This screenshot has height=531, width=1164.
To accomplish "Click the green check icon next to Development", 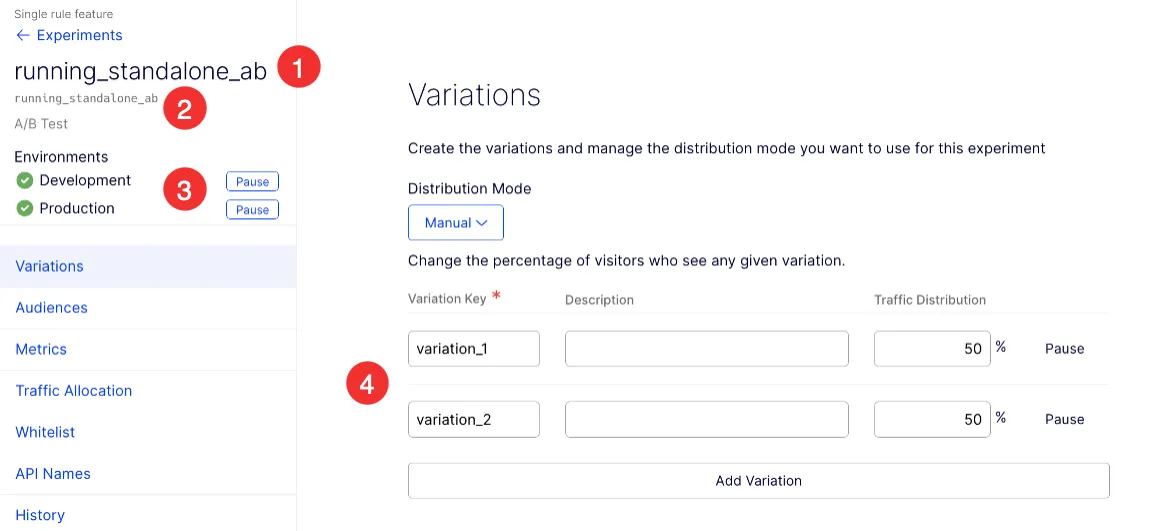I will pyautogui.click(x=24, y=180).
